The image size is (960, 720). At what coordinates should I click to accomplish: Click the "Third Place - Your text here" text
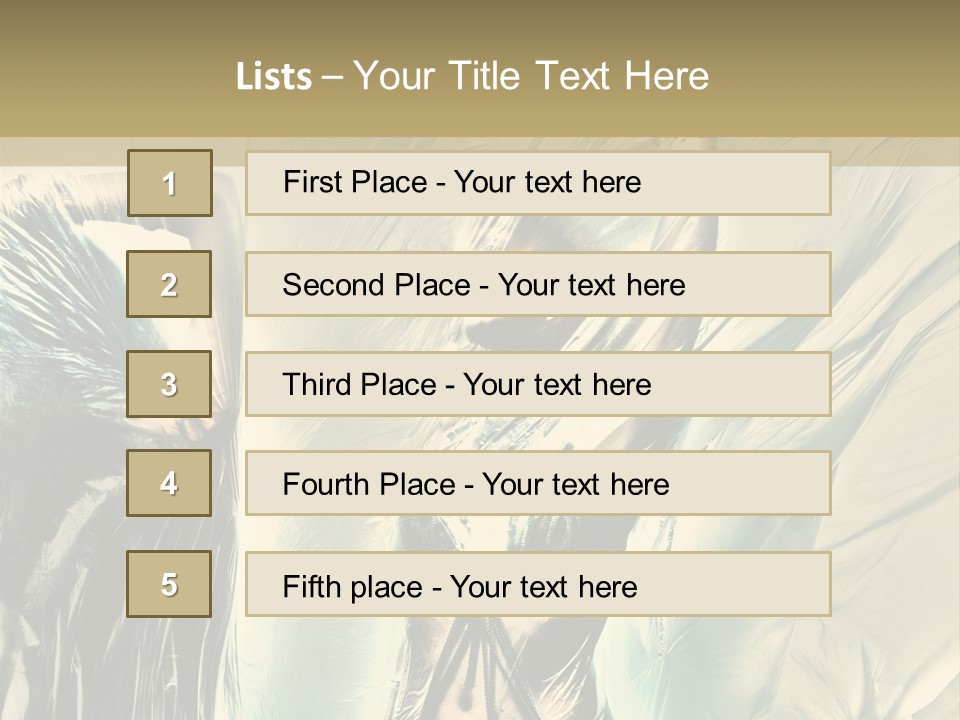tap(466, 385)
